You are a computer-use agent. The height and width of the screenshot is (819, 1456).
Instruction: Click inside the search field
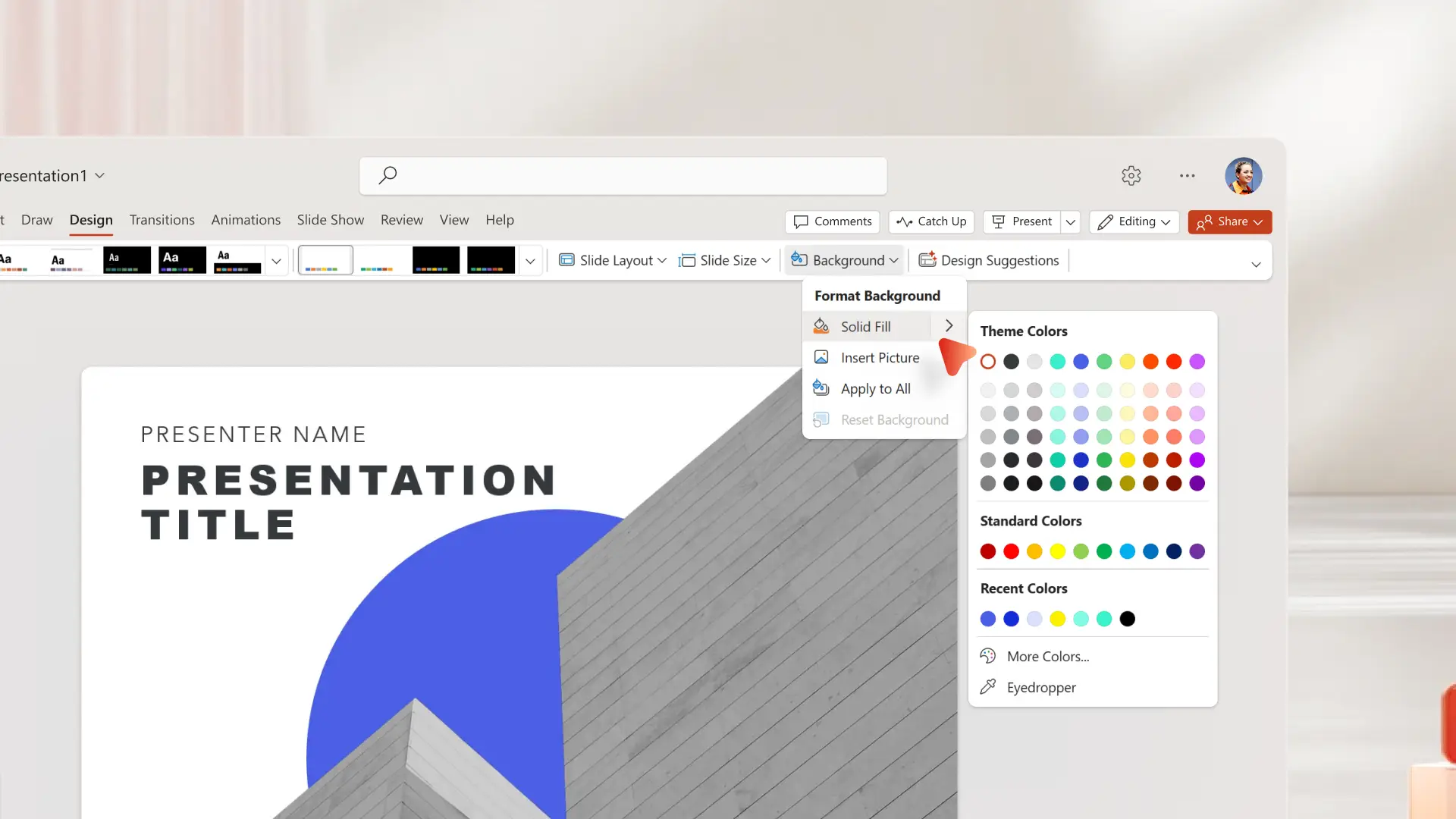coord(622,175)
